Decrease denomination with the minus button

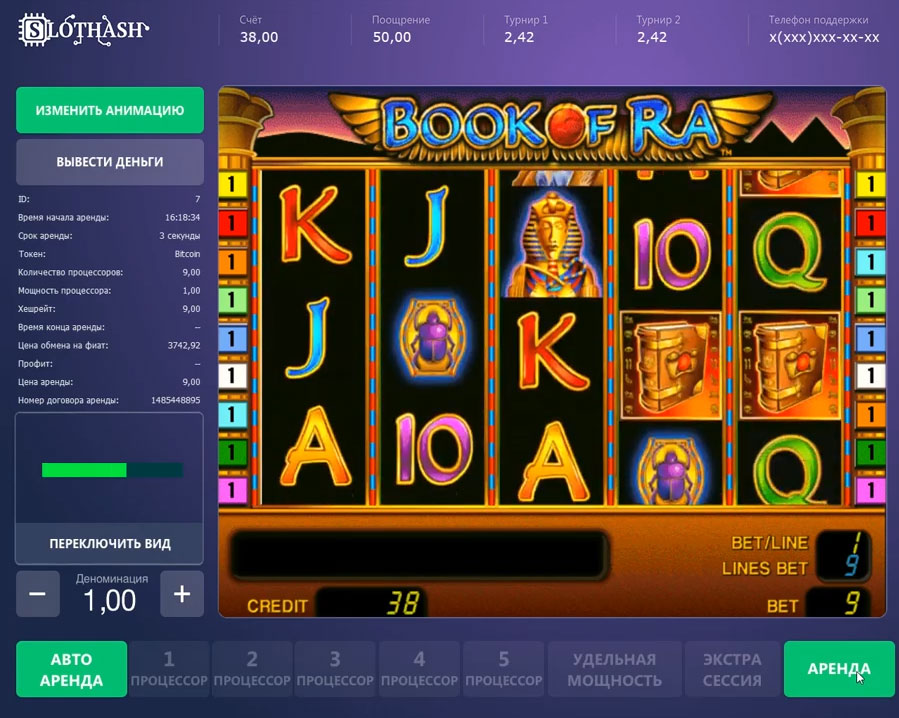38,594
